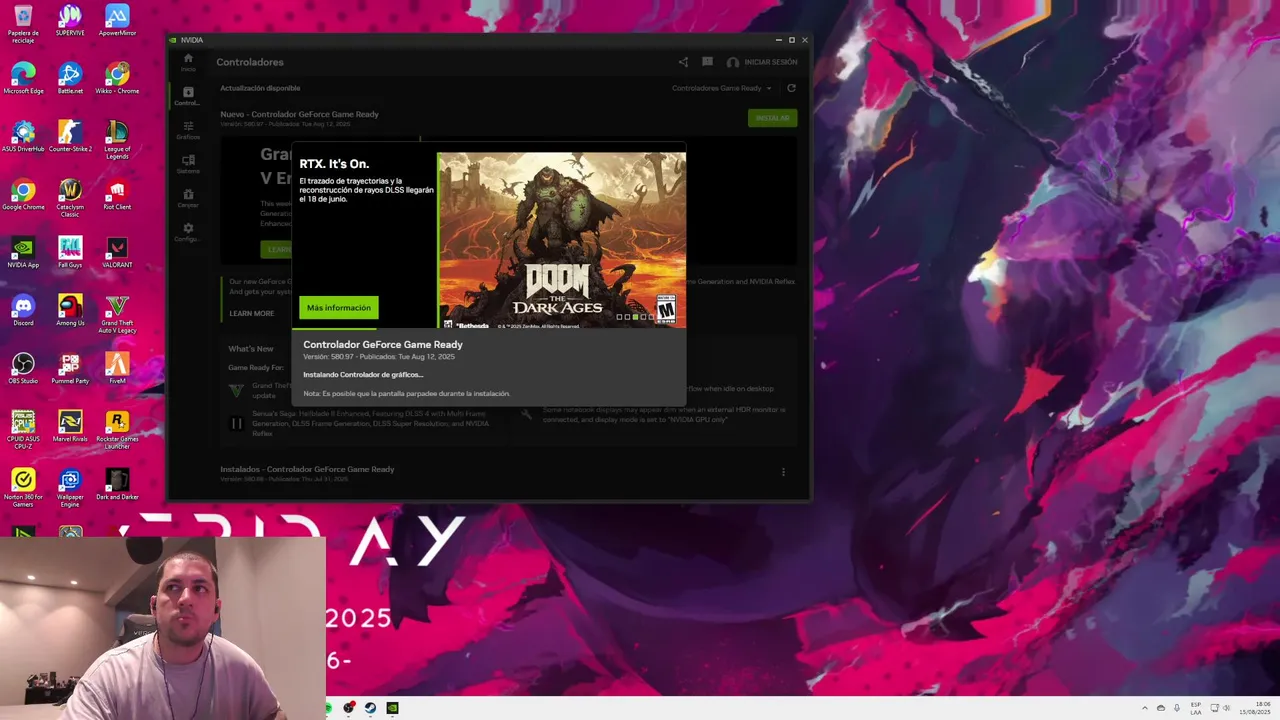Click the OBS-style icon with red badge in taskbar

click(348, 708)
